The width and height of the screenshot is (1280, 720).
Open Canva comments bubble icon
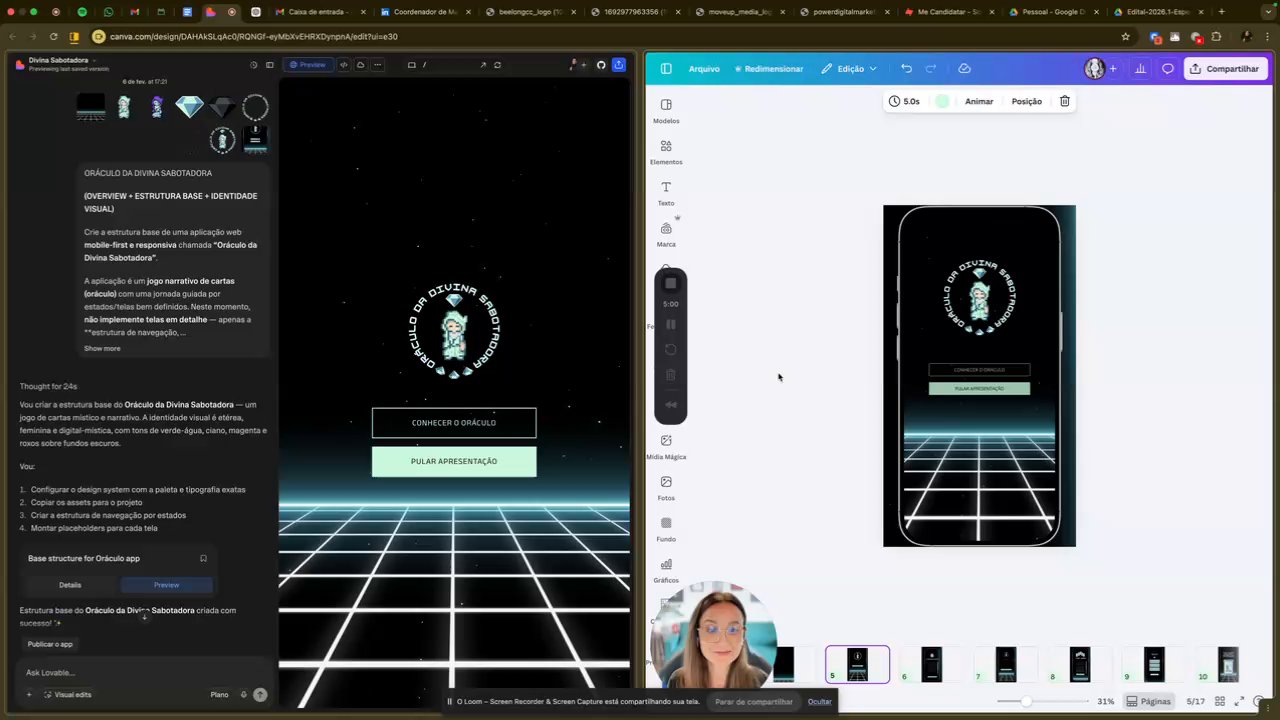pyautogui.click(x=1167, y=68)
